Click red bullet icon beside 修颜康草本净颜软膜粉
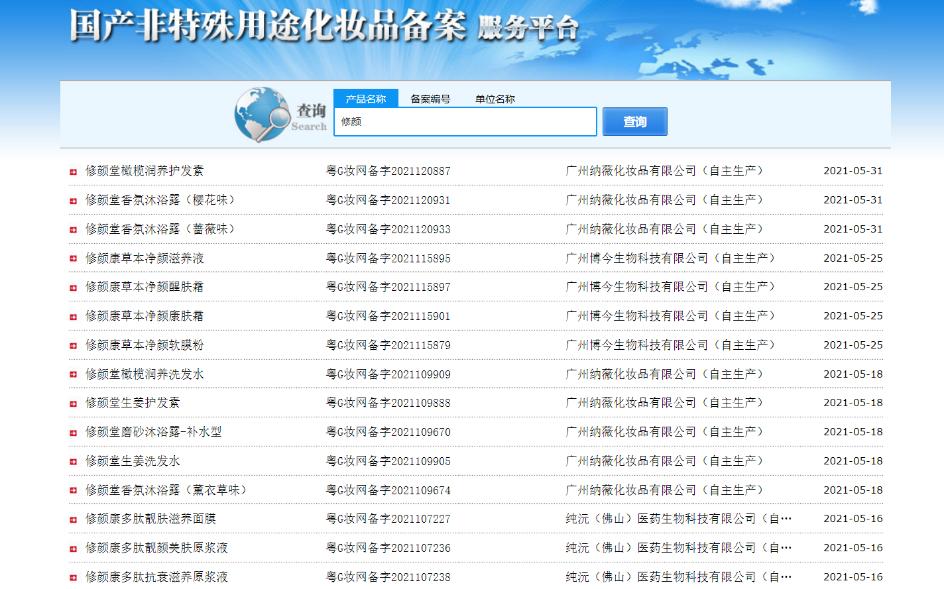The height and width of the screenshot is (589, 944). pos(73,345)
